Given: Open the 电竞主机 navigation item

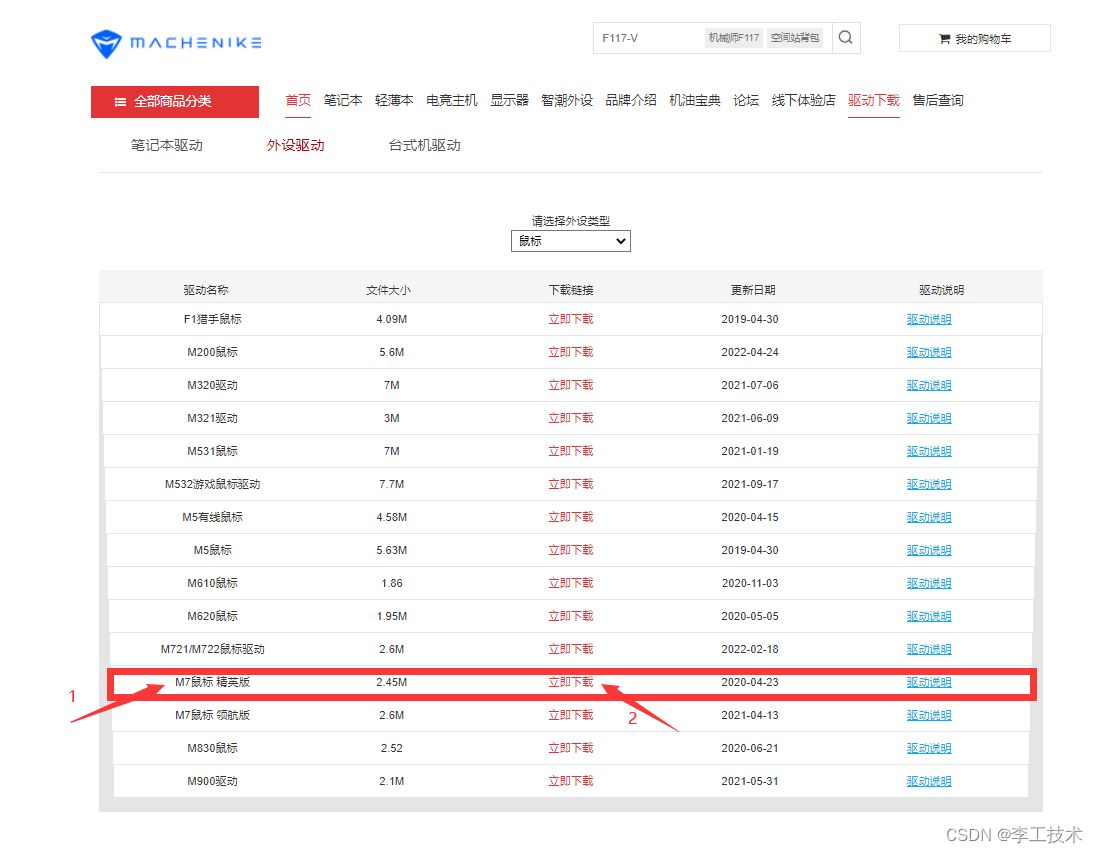Looking at the screenshot, I should coord(452,100).
